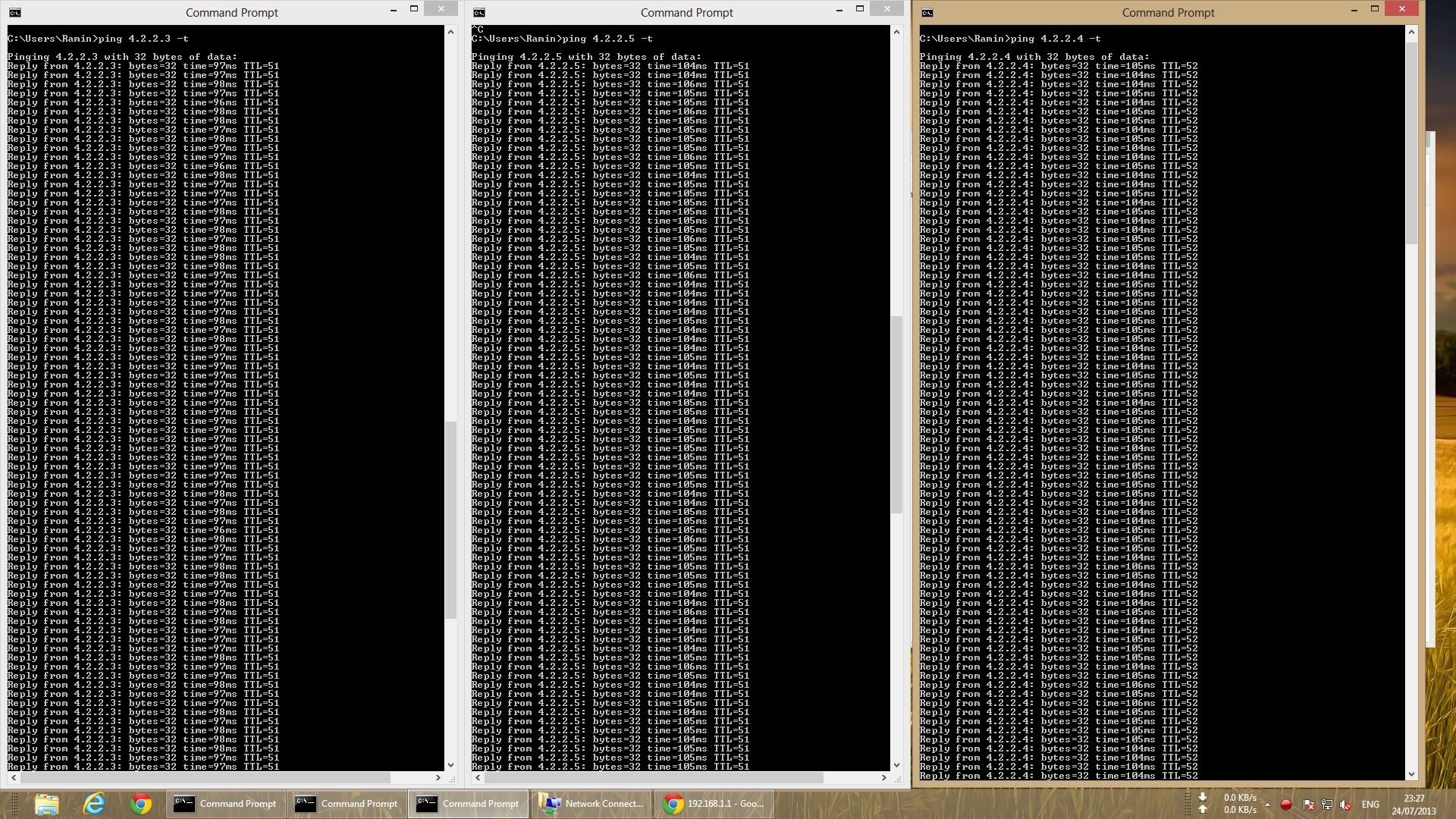Open ENG language input indicator
The width and height of the screenshot is (1456, 819).
click(1370, 805)
